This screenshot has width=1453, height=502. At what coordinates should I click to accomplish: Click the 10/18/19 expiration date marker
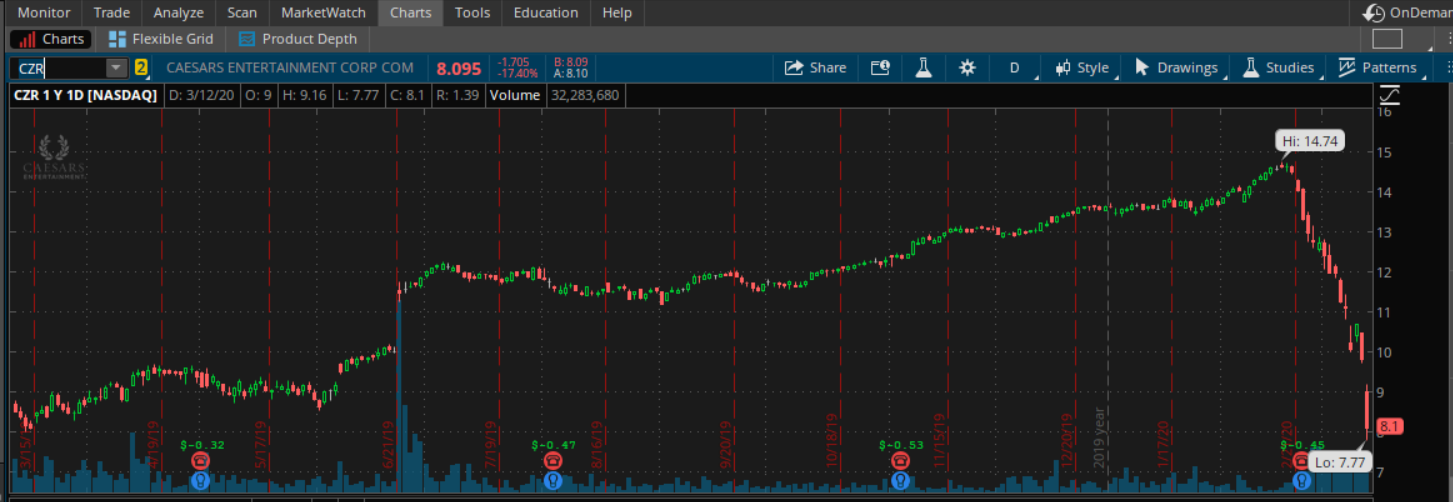coord(831,441)
